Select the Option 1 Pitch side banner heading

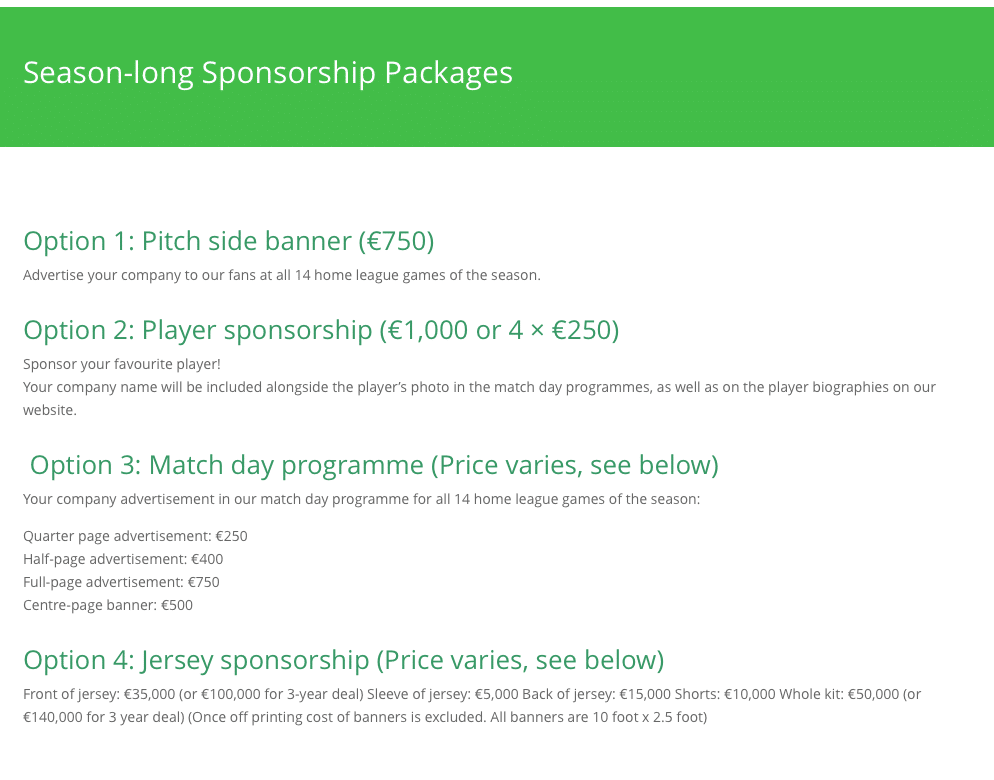tap(228, 241)
